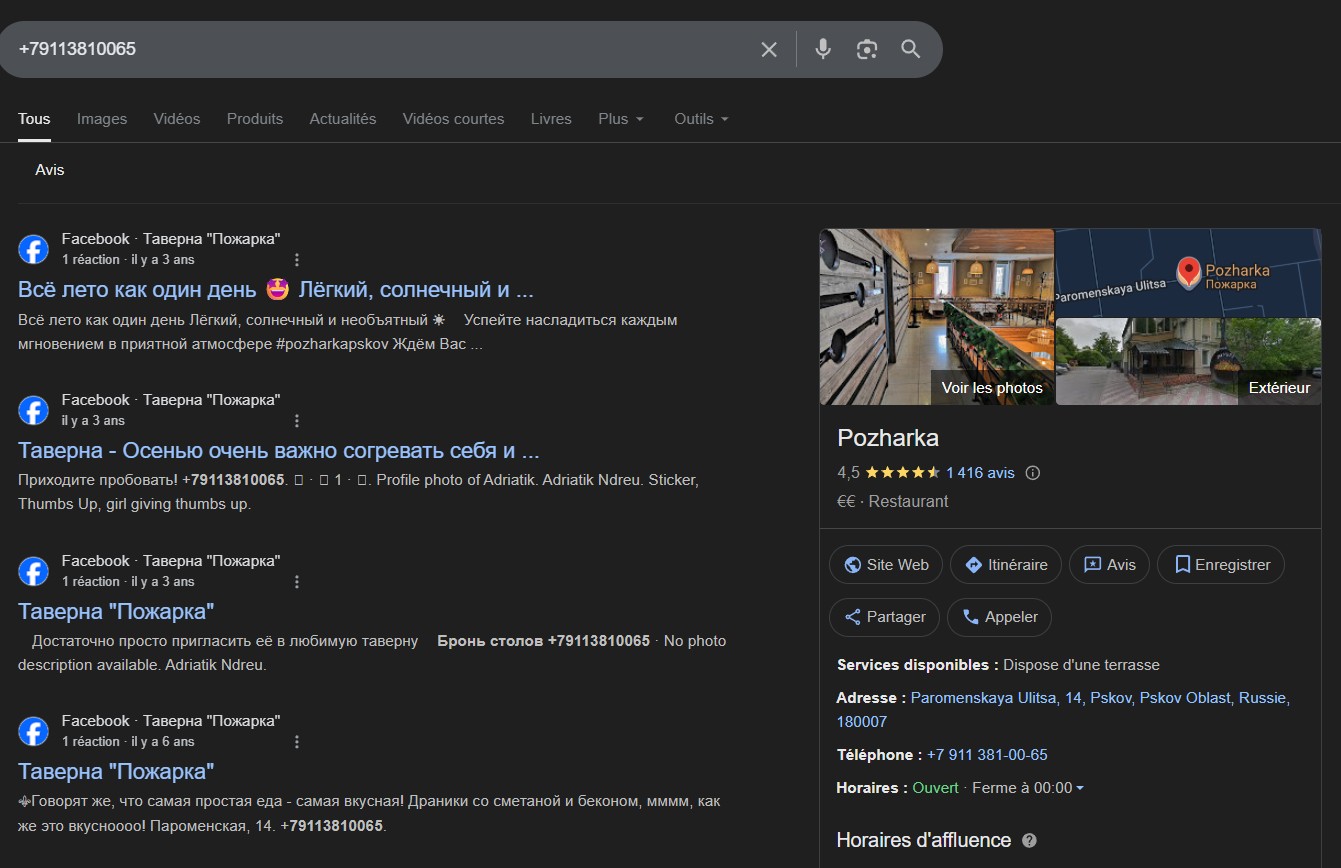1341x868 pixels.
Task: Expand opening hours next to Ferme à 00:00
Action: (1080, 788)
